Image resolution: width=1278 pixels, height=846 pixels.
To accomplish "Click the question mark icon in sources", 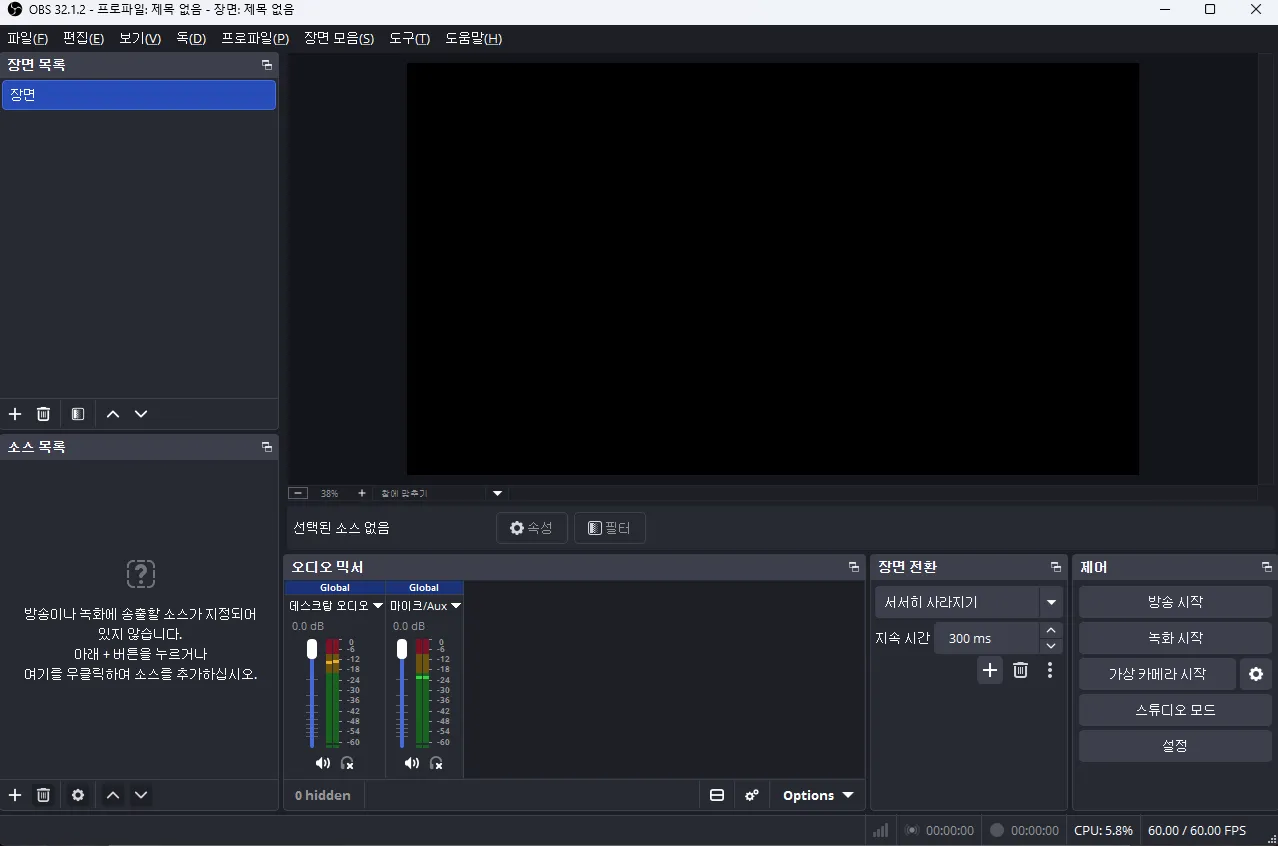I will [x=141, y=574].
